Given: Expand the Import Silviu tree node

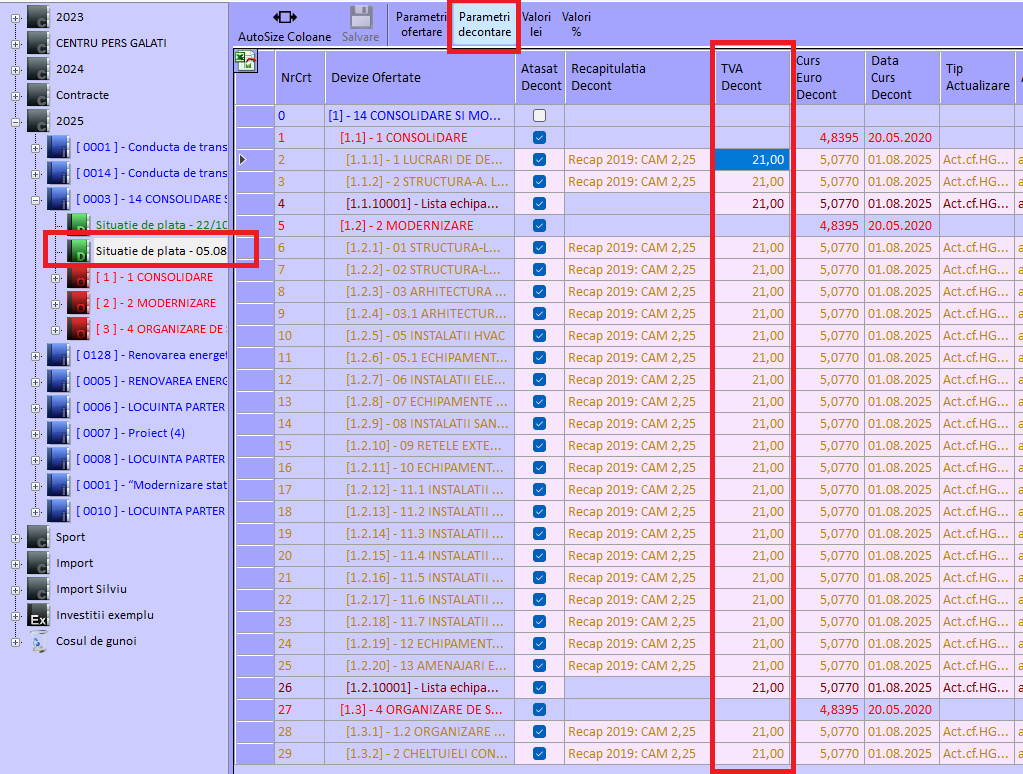Looking at the screenshot, I should [x=15, y=589].
